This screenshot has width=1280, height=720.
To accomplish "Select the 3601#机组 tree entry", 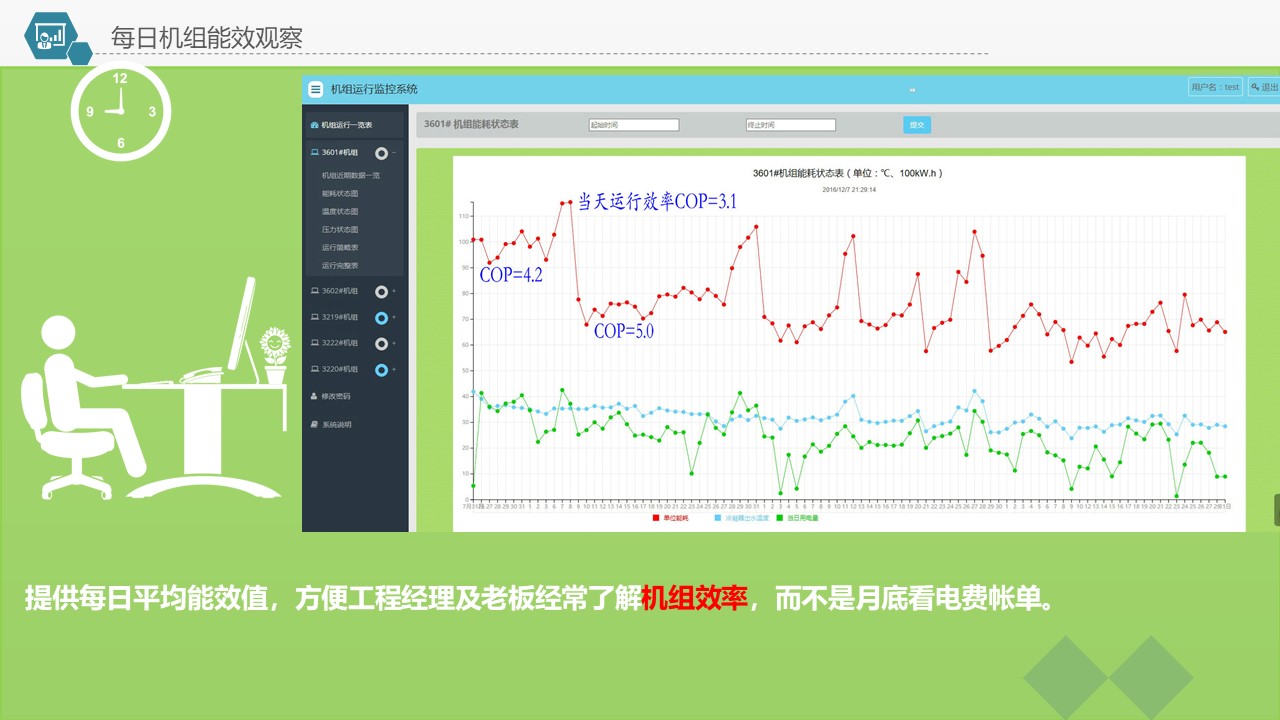I will click(x=339, y=153).
